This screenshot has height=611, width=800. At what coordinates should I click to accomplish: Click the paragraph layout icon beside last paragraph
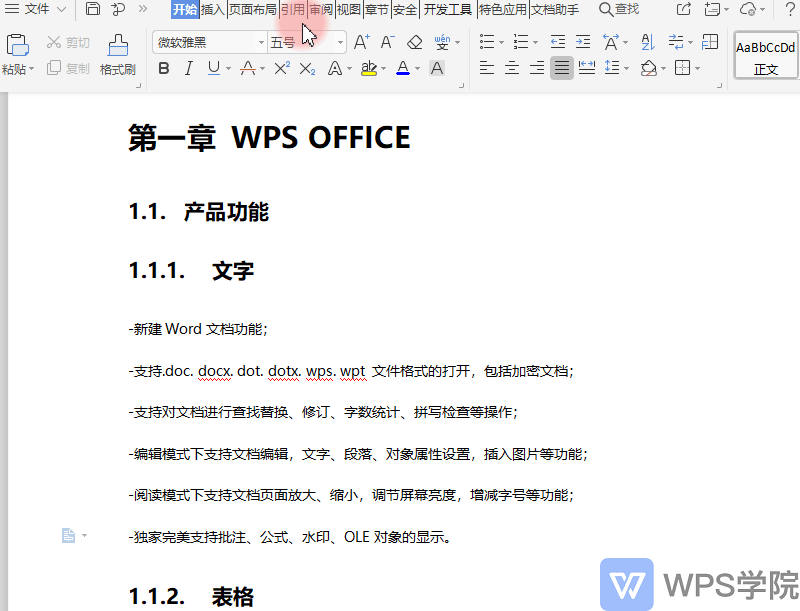point(68,536)
